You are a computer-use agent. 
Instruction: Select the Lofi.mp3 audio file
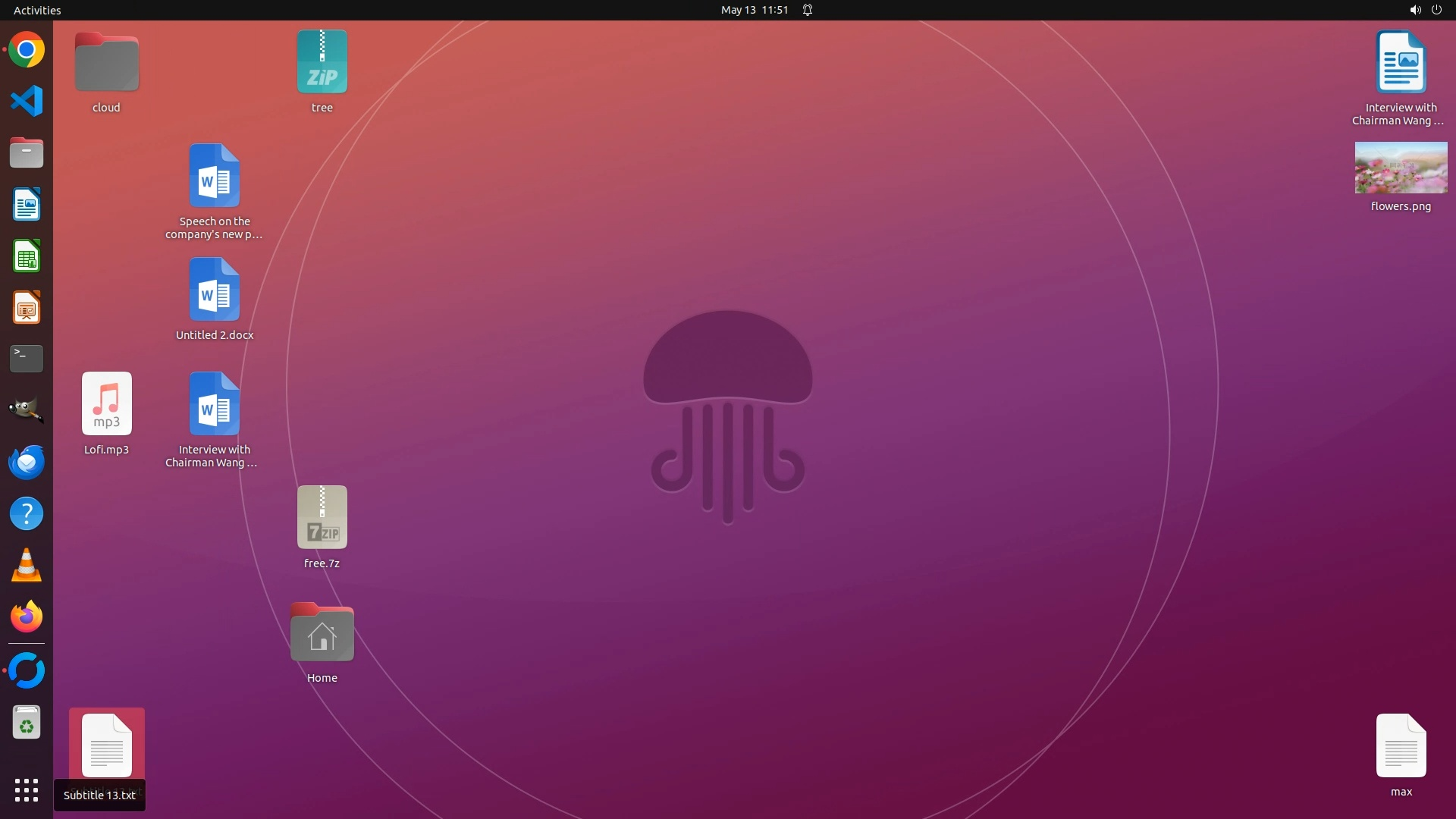point(107,404)
